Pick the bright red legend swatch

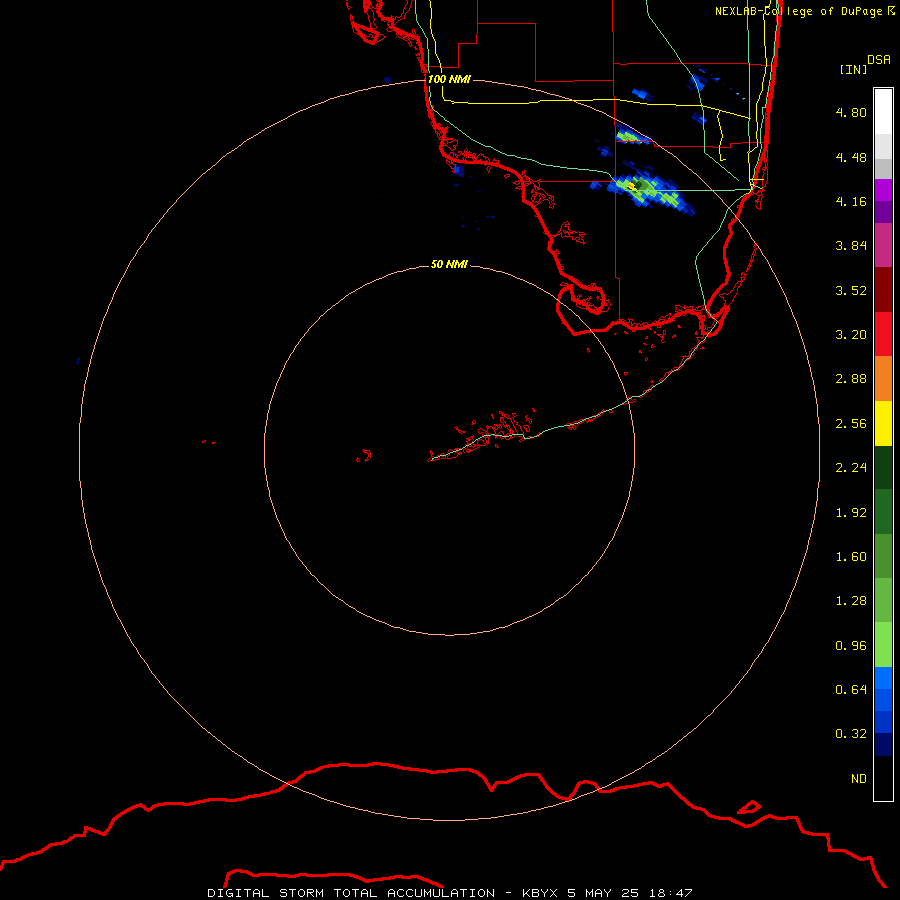coord(883,333)
